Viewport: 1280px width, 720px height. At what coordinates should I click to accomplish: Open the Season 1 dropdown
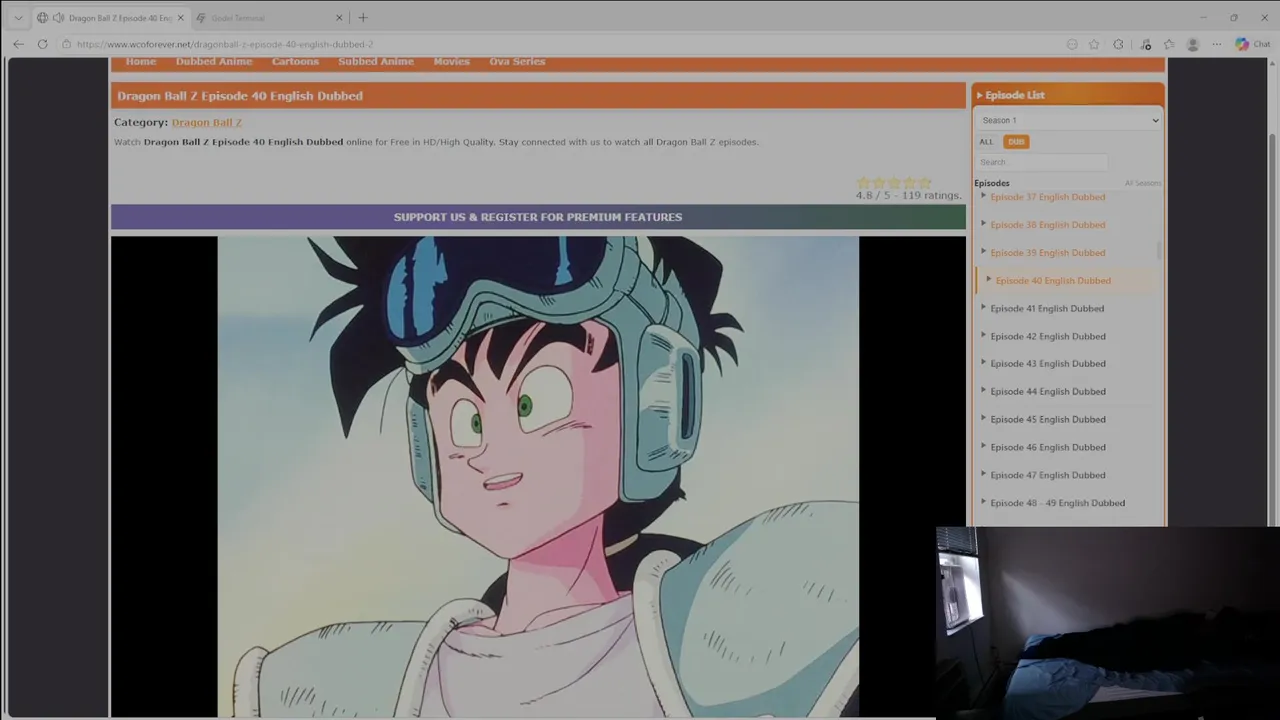click(x=1068, y=120)
